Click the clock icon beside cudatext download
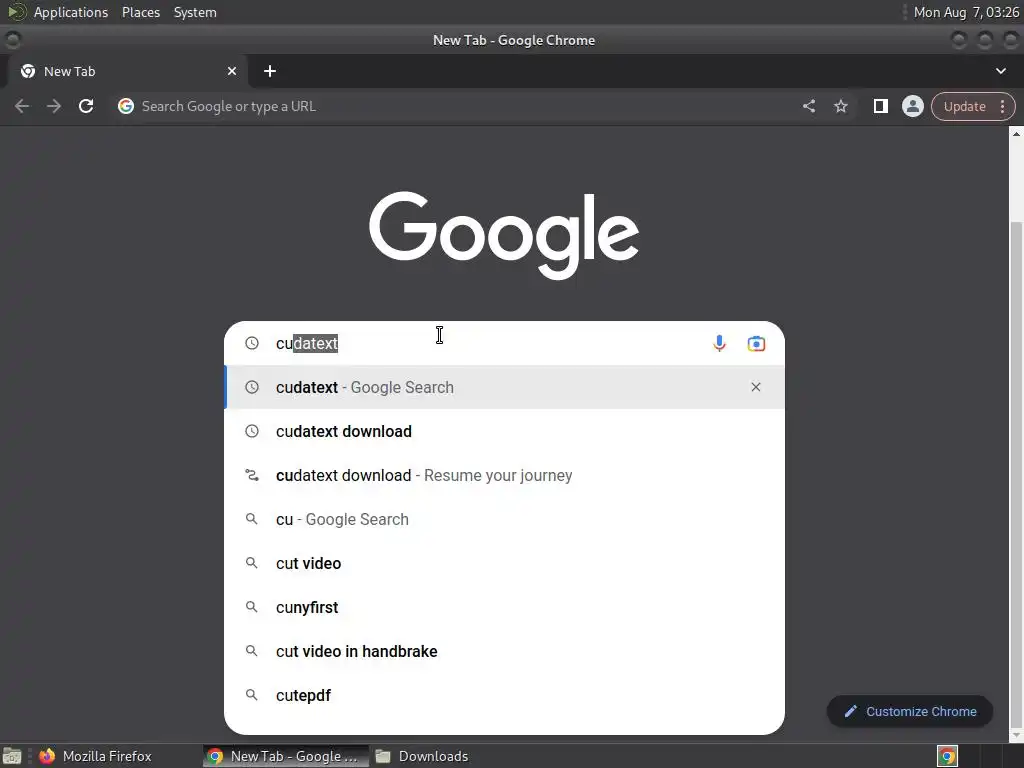This screenshot has height=768, width=1024. pyautogui.click(x=251, y=431)
